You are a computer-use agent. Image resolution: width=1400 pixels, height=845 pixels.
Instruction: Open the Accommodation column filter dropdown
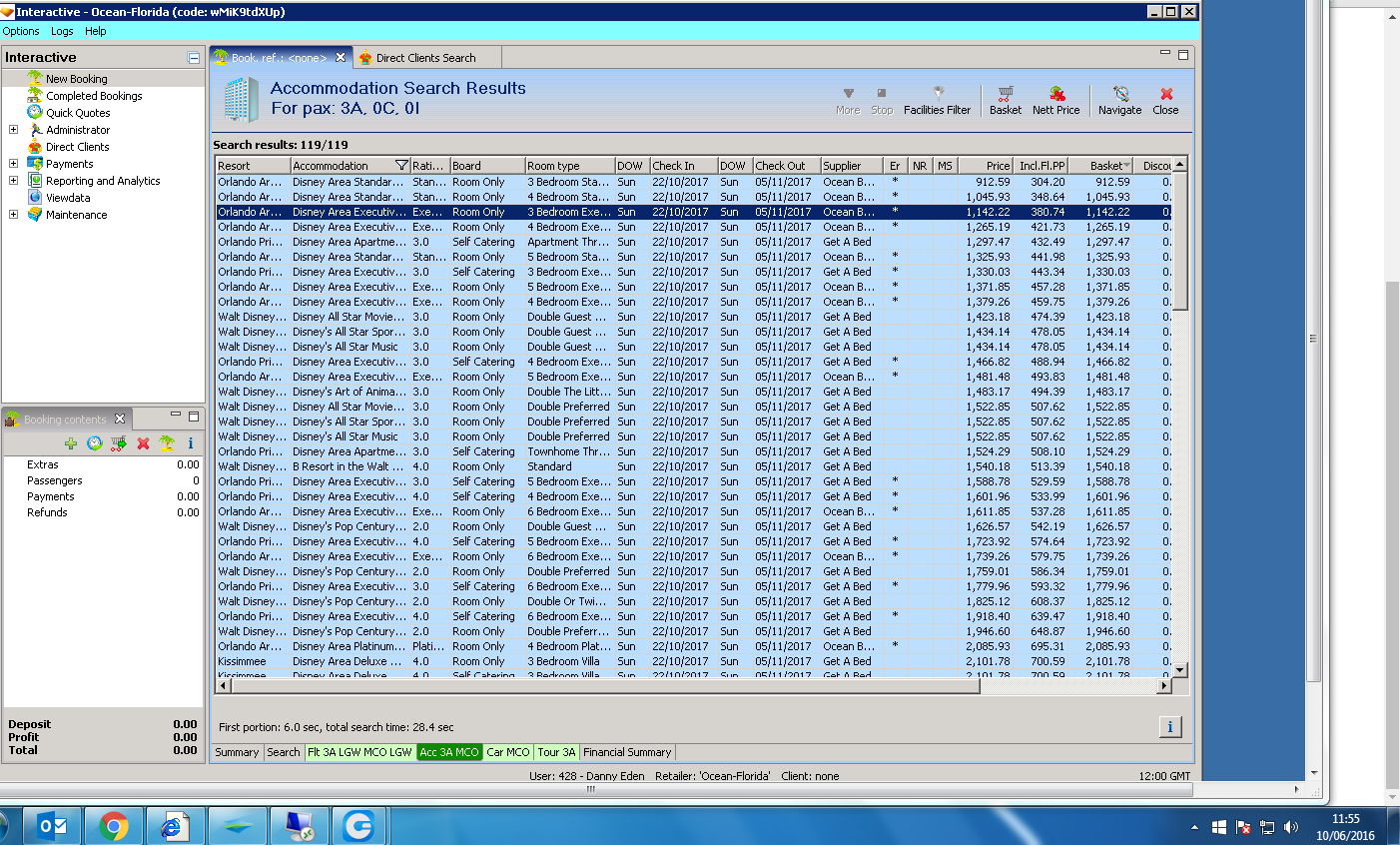click(401, 166)
